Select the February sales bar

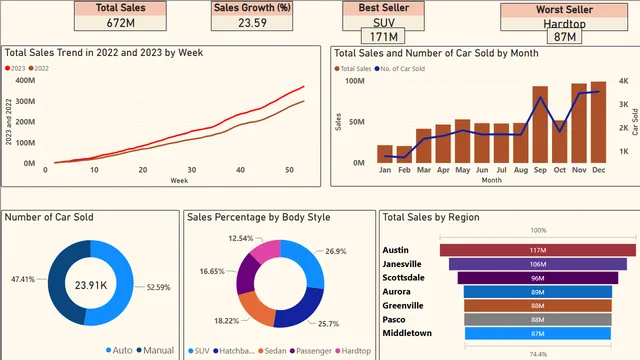coord(404,154)
